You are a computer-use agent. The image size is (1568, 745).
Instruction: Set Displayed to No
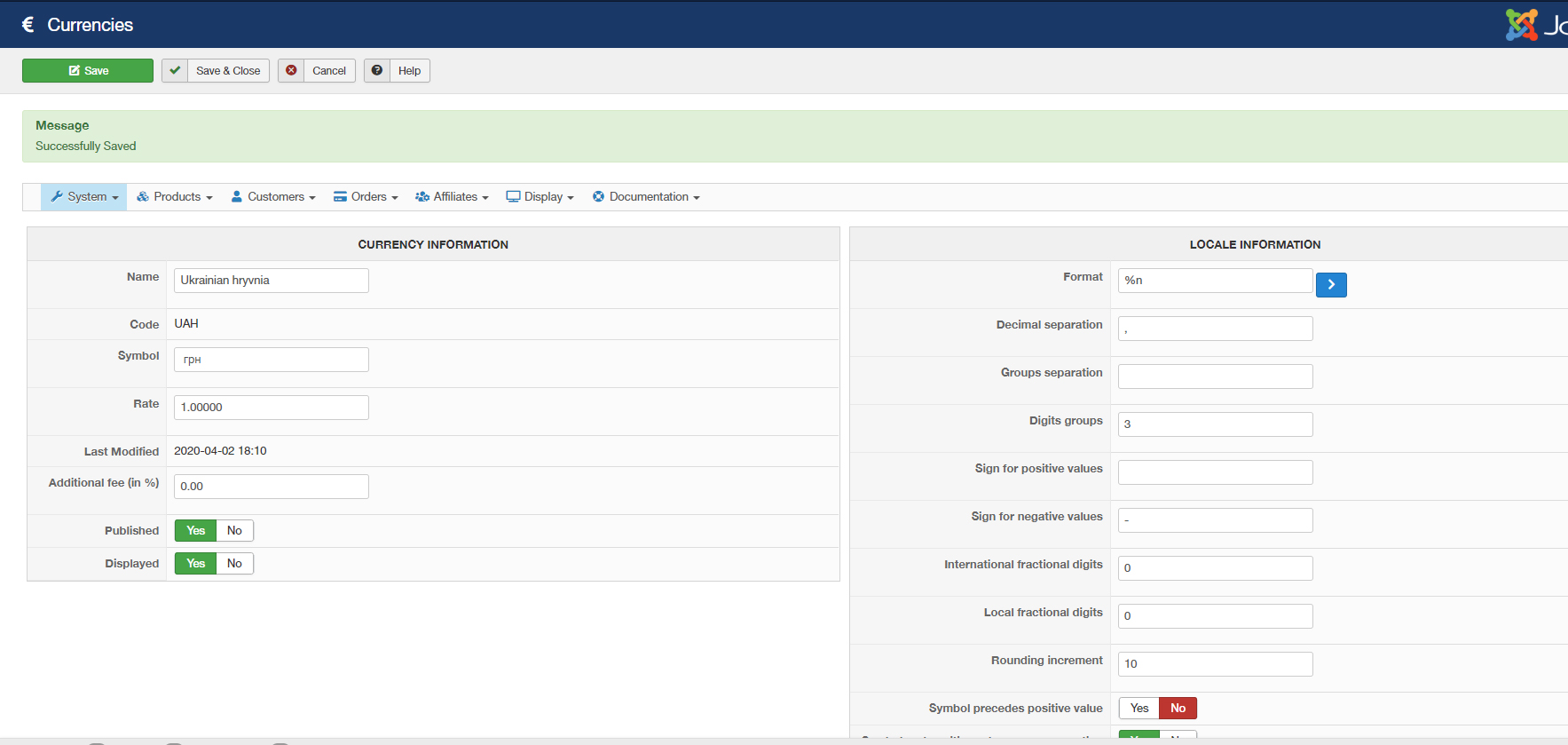tap(234, 564)
